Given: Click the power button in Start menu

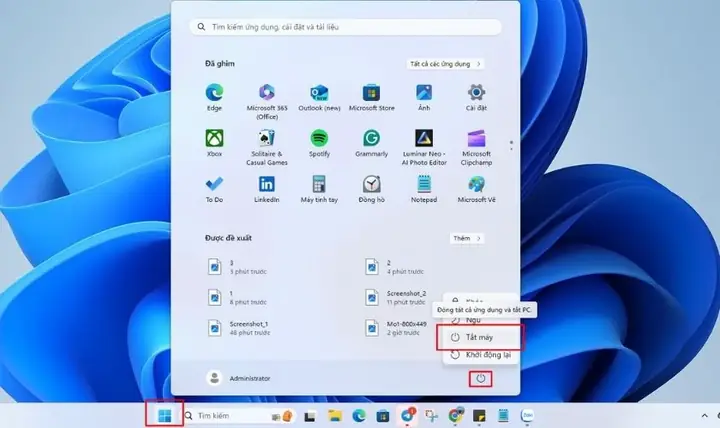Looking at the screenshot, I should pyautogui.click(x=480, y=378).
